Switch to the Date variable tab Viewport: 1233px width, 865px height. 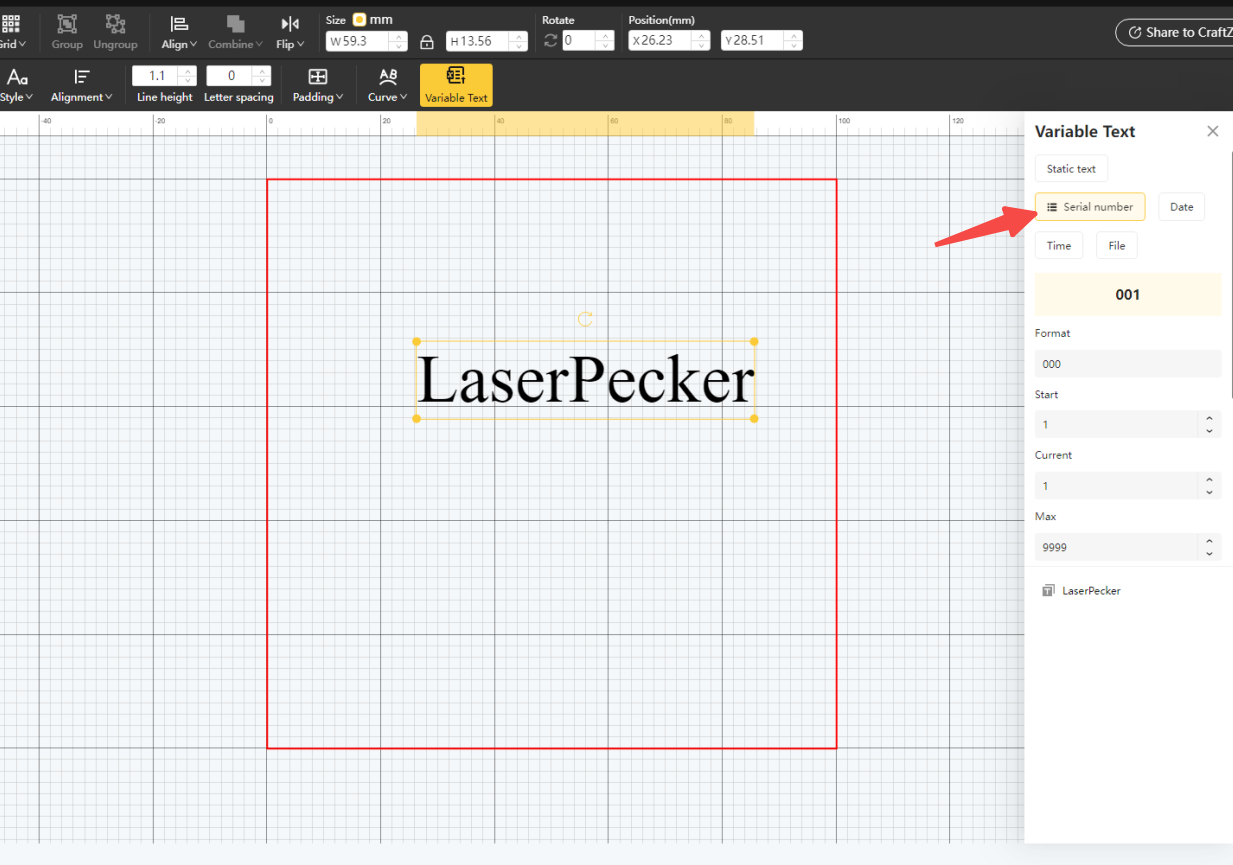pos(1181,206)
